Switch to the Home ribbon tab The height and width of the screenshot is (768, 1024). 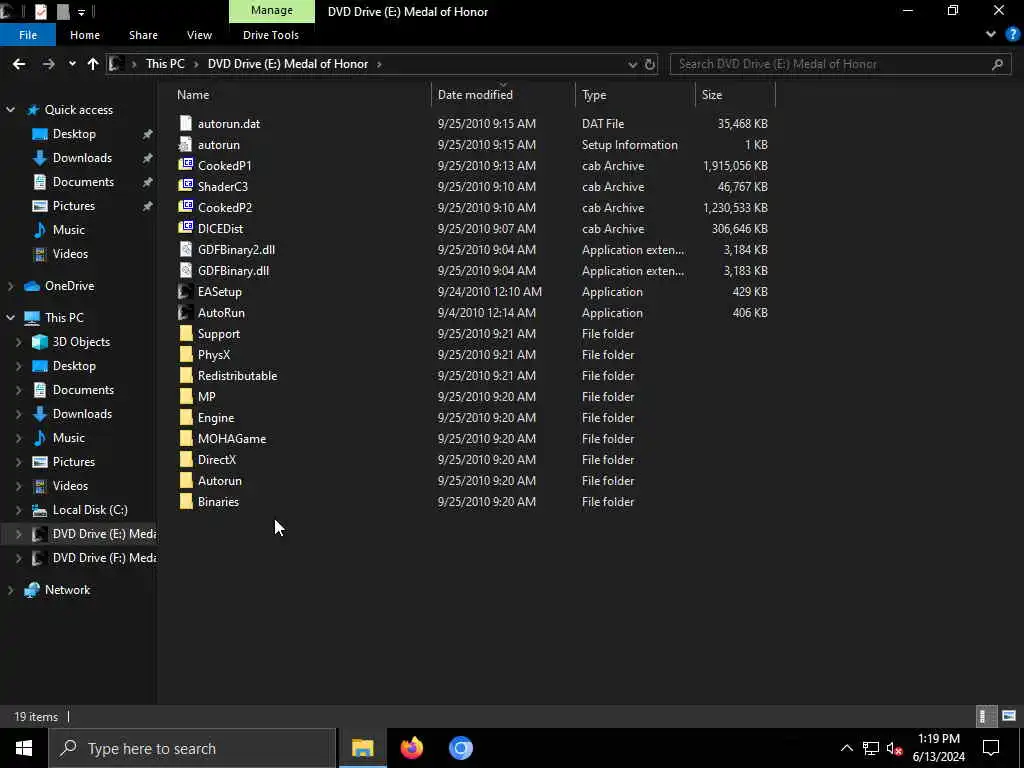(x=85, y=35)
